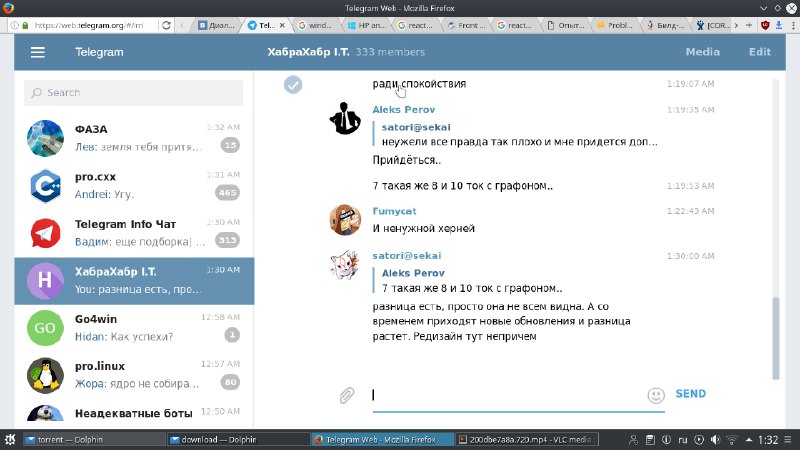Click the 1:32 taskbar clock
The width and height of the screenshot is (800, 450).
pos(768,439)
